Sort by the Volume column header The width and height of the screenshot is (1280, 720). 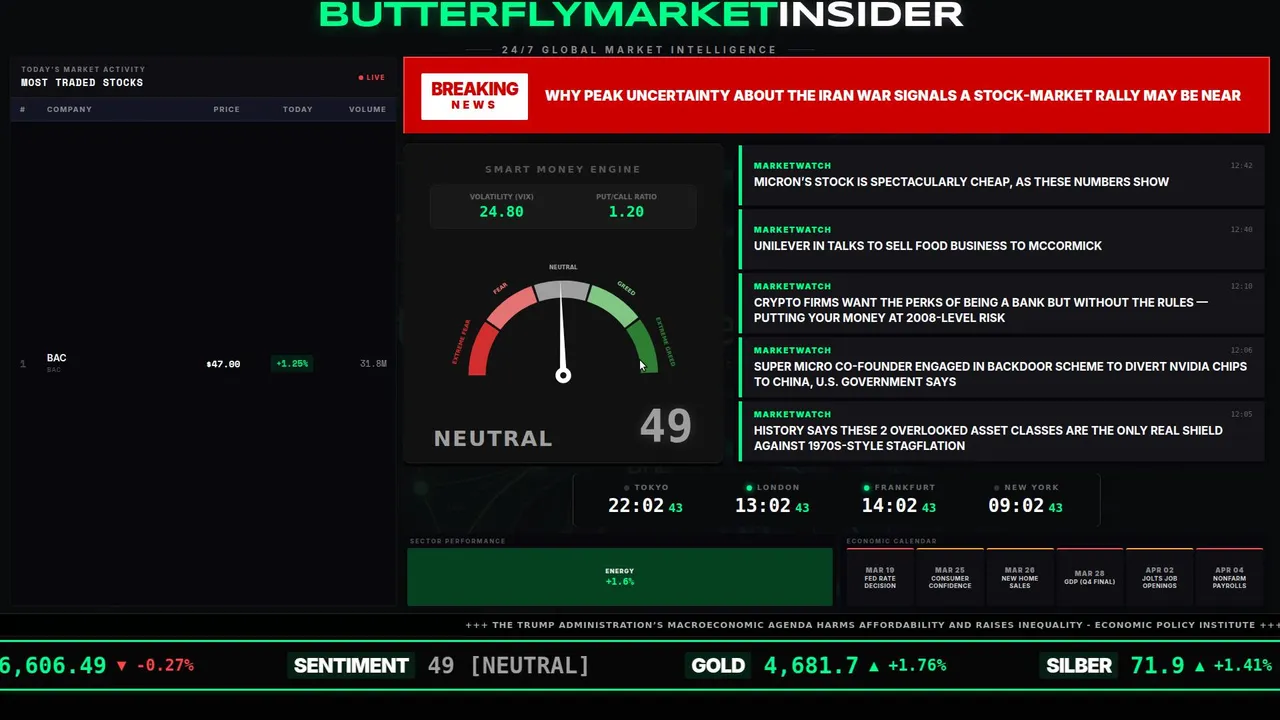(367, 109)
